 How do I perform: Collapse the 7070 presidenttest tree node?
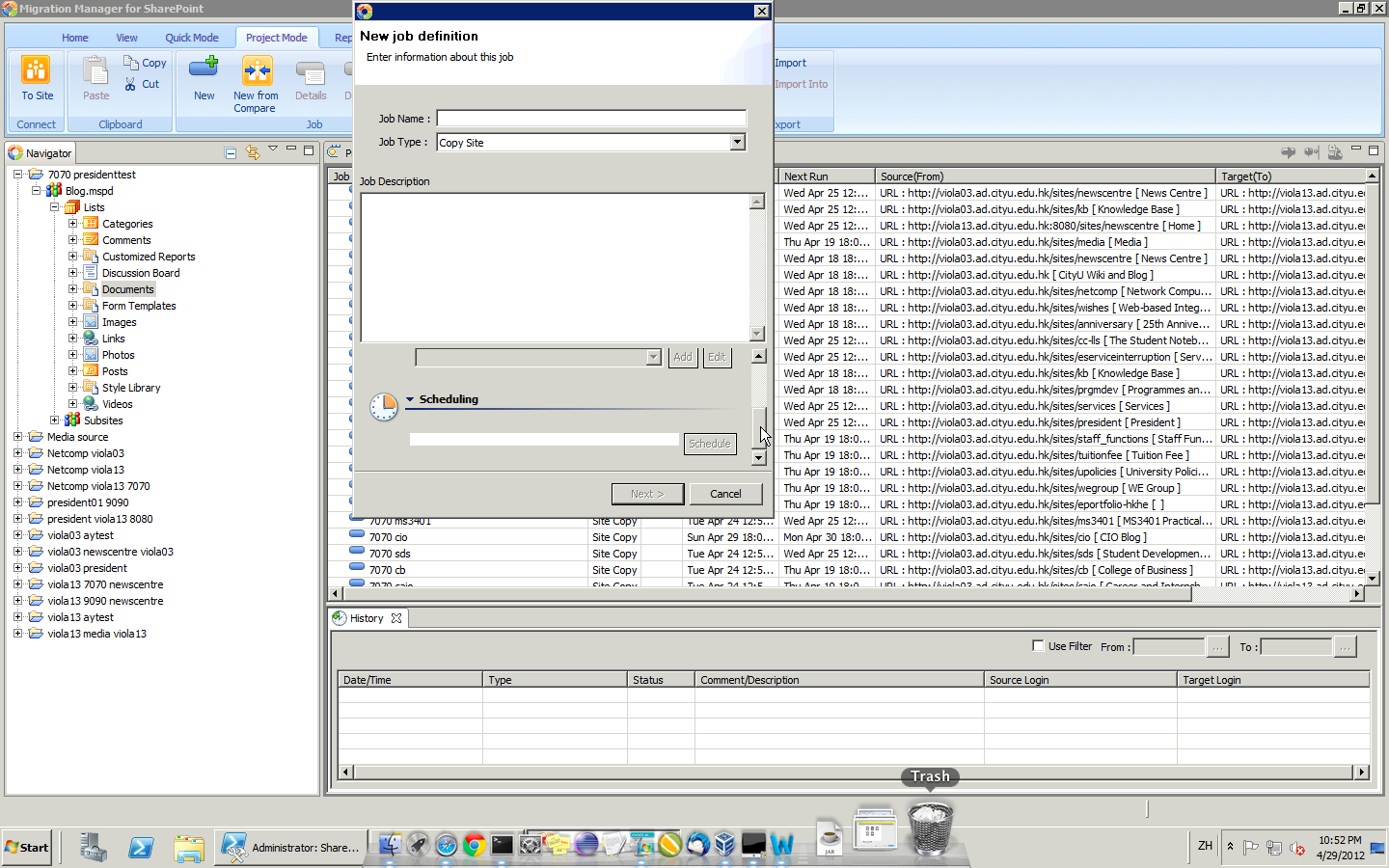[x=17, y=175]
